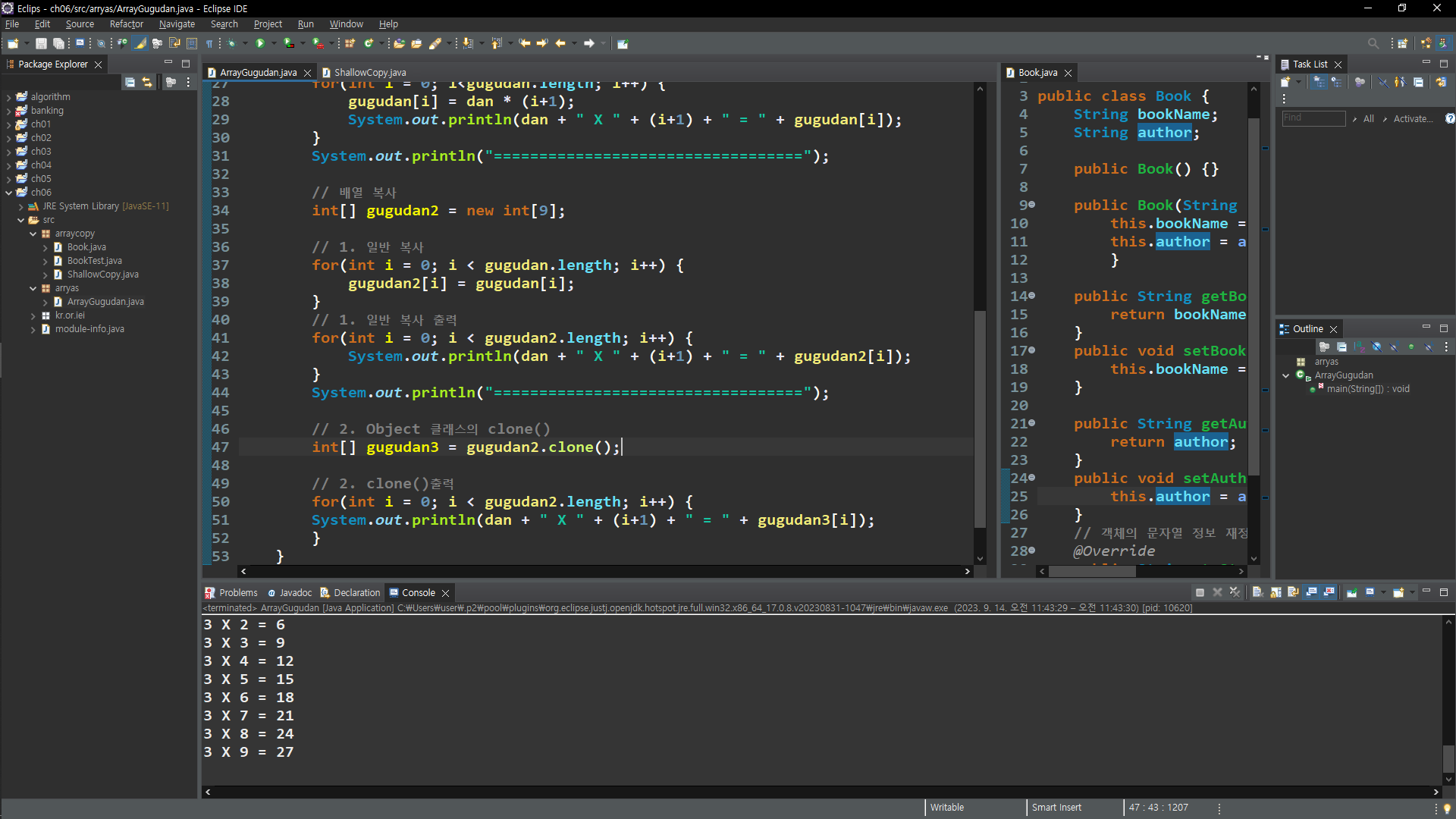Open the Refactor menu
The height and width of the screenshot is (819, 1456).
click(126, 24)
